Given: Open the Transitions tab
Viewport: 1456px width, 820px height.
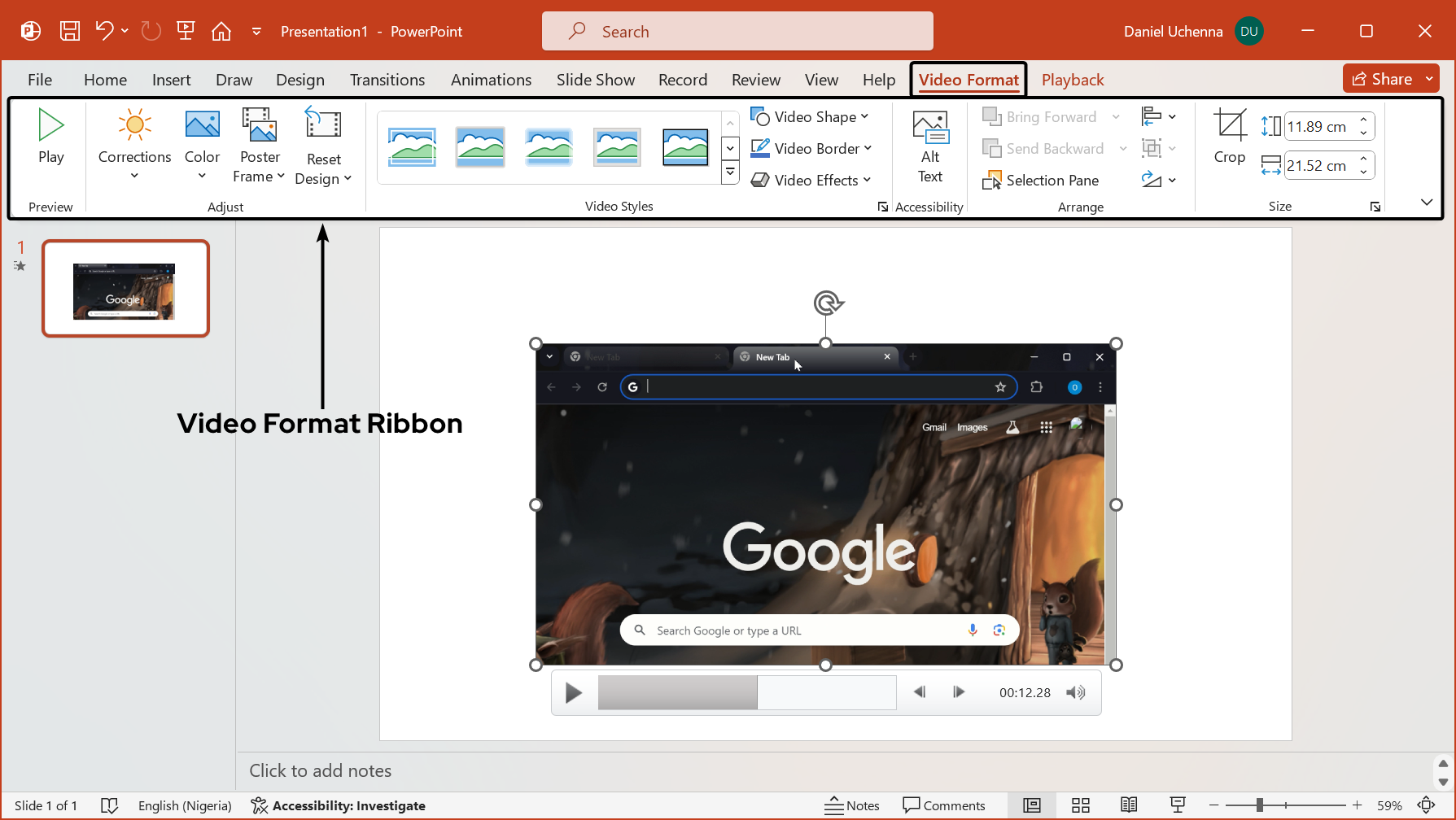Looking at the screenshot, I should click(x=387, y=80).
